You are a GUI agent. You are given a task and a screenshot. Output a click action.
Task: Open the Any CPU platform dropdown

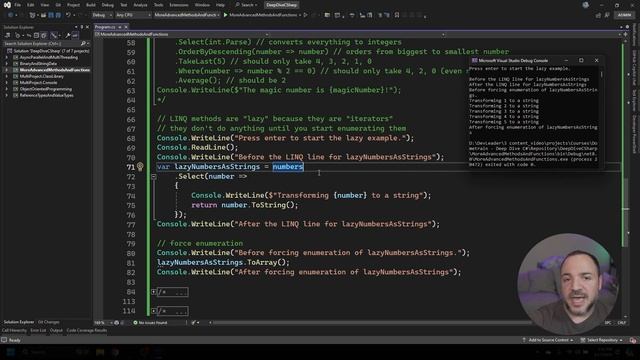133,15
